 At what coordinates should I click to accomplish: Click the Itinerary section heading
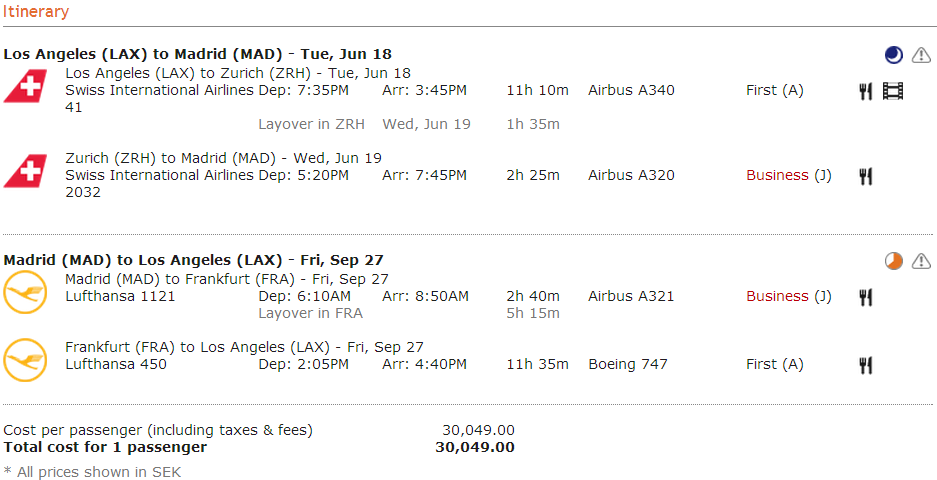(36, 12)
